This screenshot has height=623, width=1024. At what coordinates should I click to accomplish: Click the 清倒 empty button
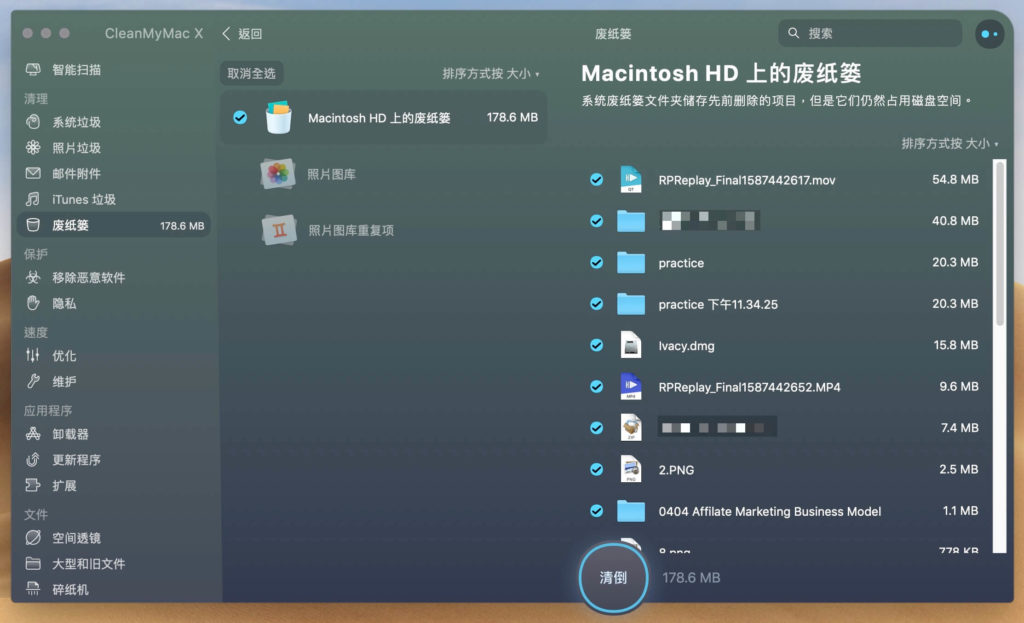tap(613, 578)
